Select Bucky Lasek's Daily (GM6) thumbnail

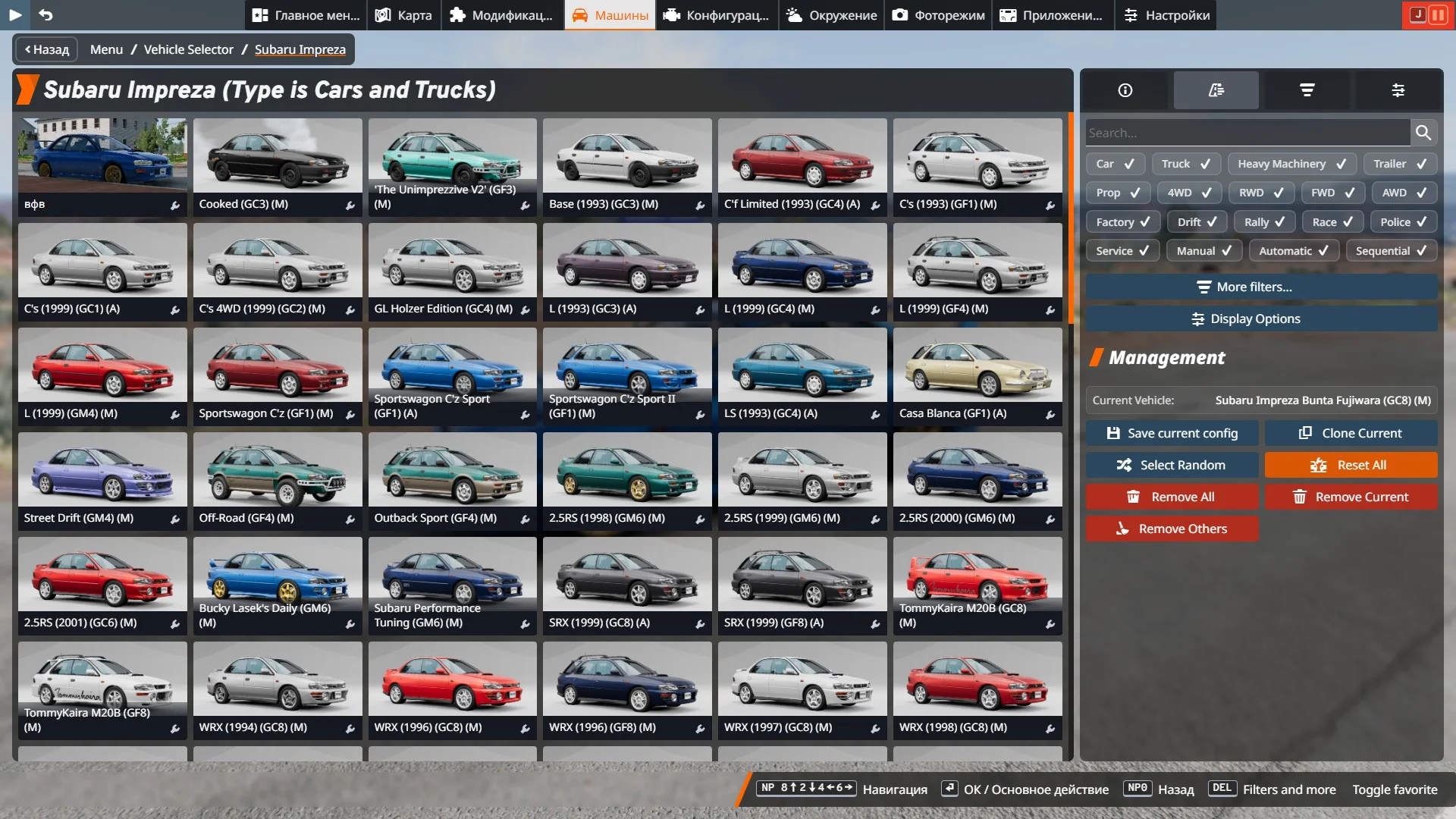[x=278, y=586]
